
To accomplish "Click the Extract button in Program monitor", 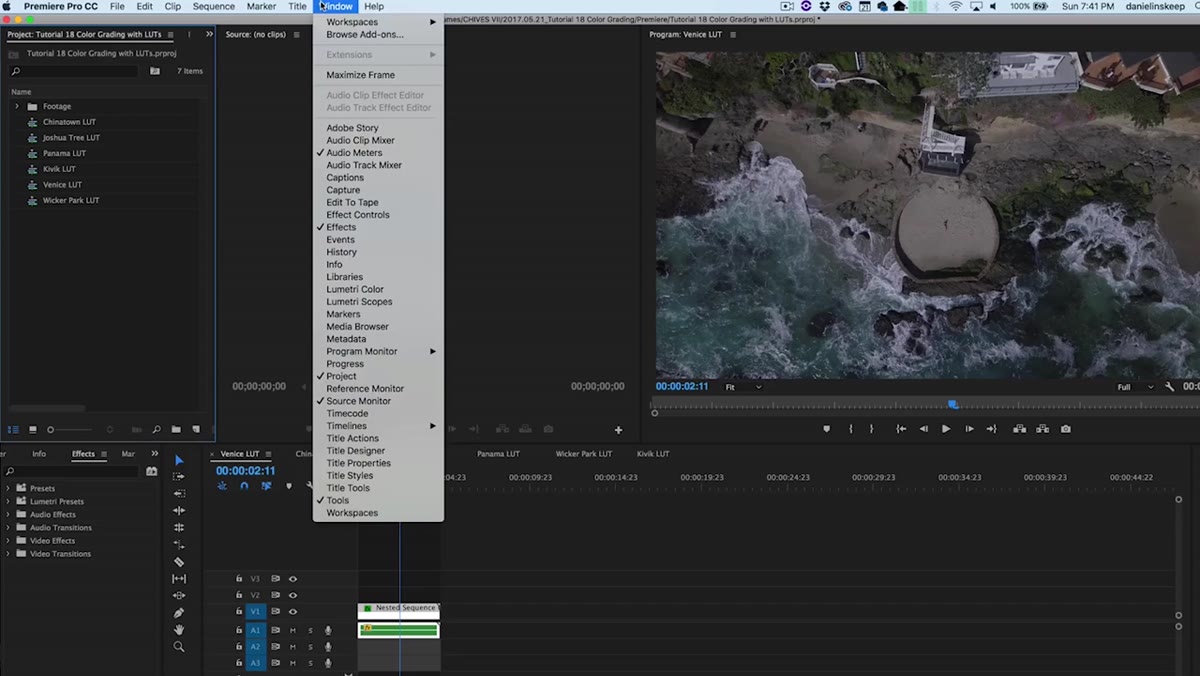I will point(1043,429).
